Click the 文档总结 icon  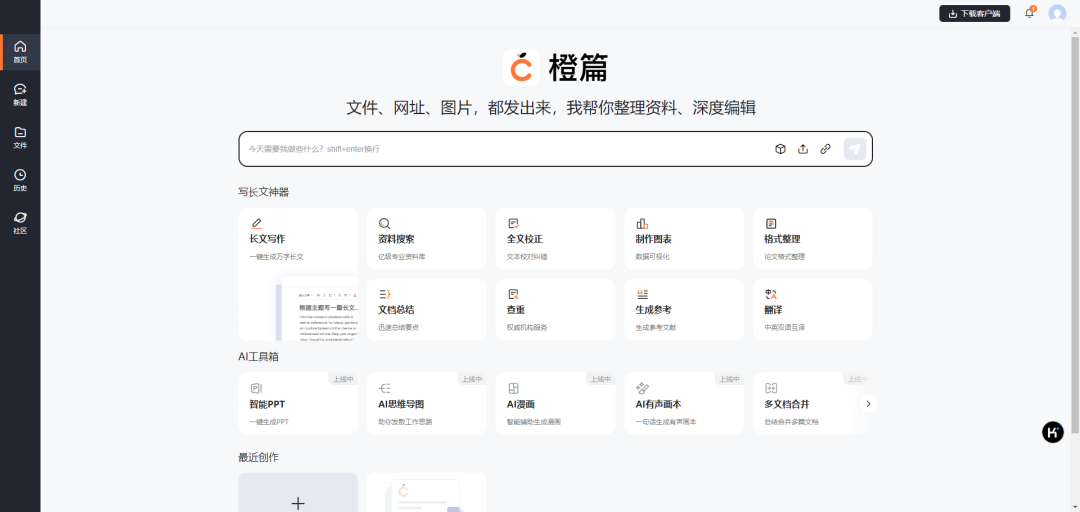(385, 294)
